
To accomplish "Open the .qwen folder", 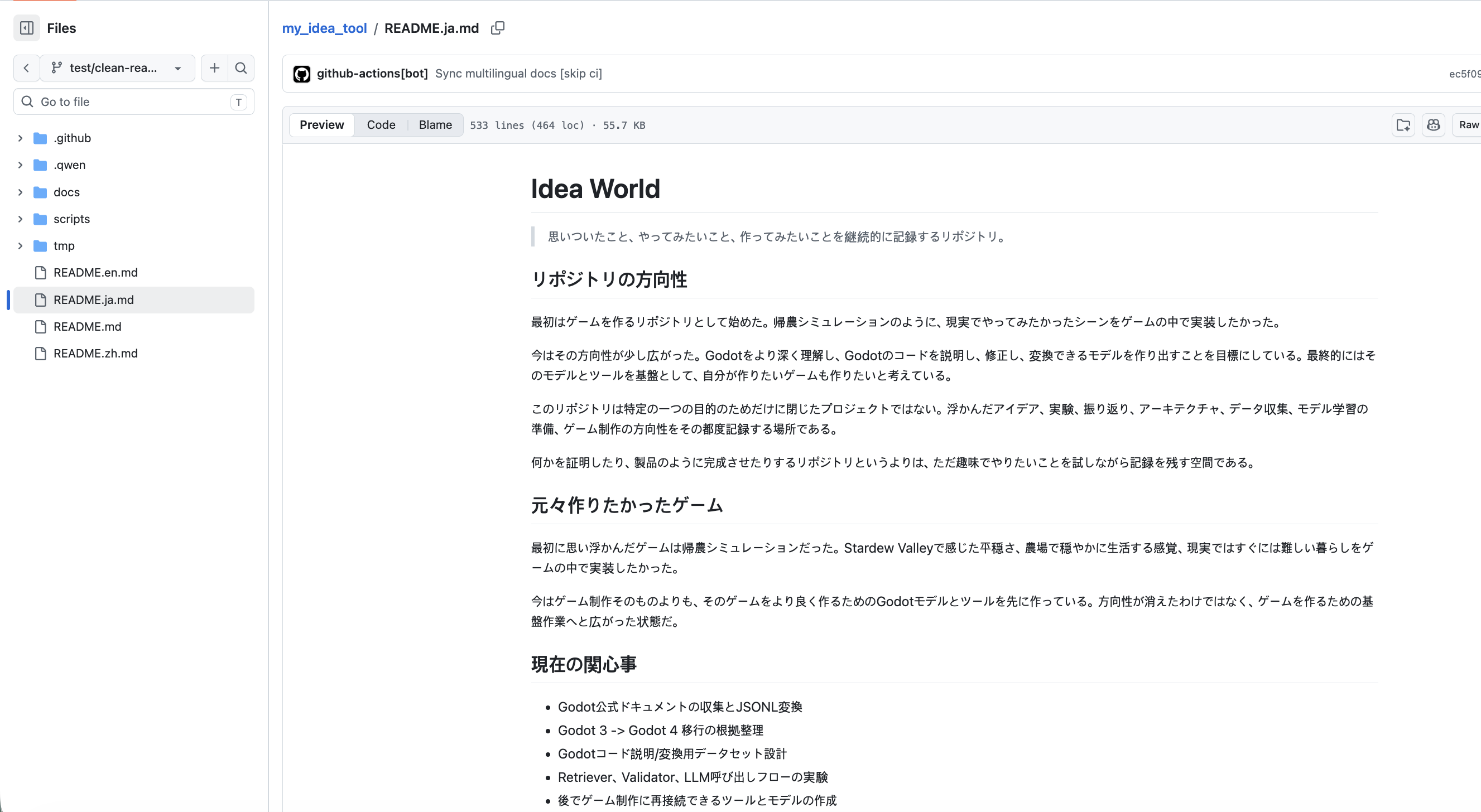I will [x=69, y=165].
